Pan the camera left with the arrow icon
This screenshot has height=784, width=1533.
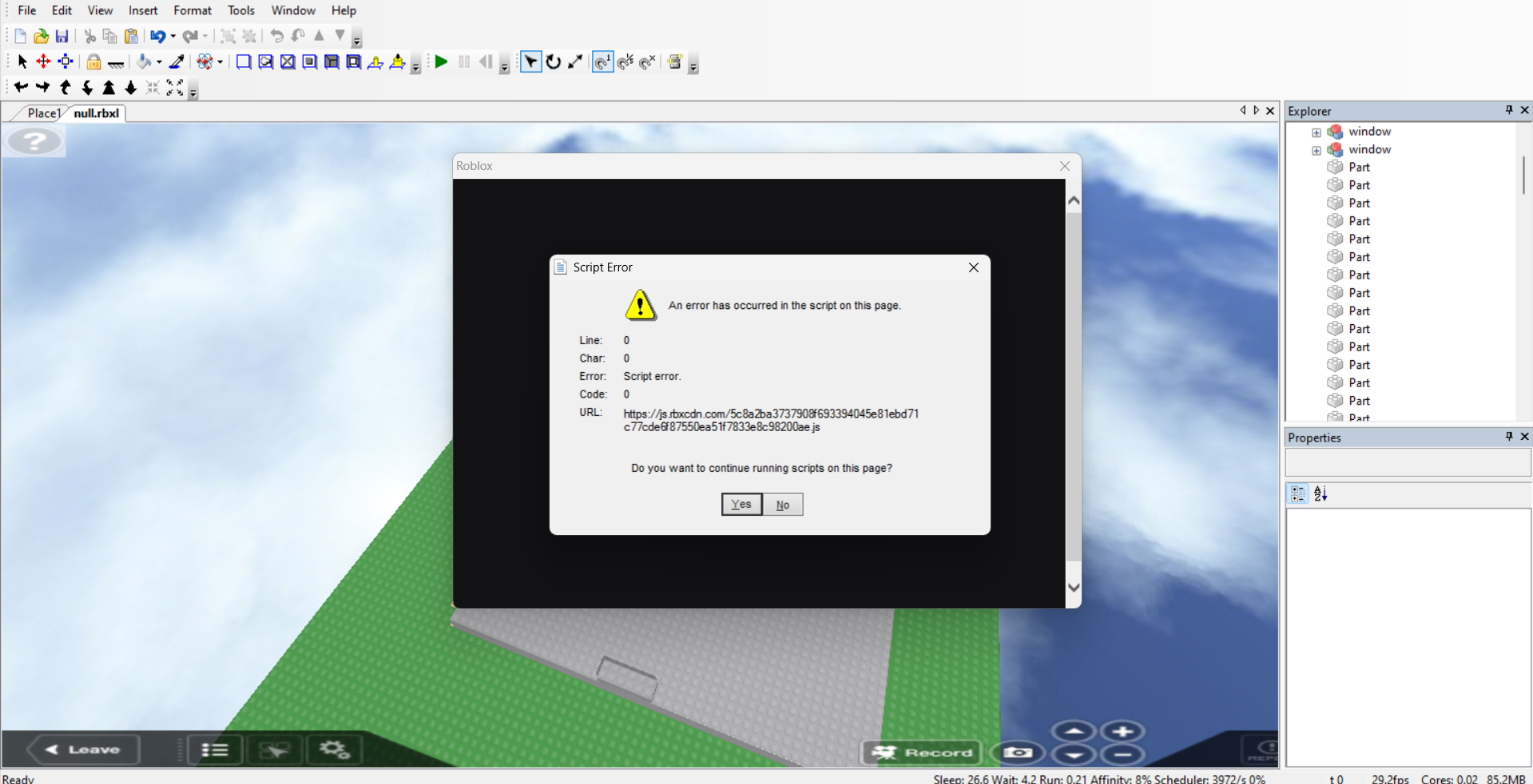pyautogui.click(x=21, y=87)
